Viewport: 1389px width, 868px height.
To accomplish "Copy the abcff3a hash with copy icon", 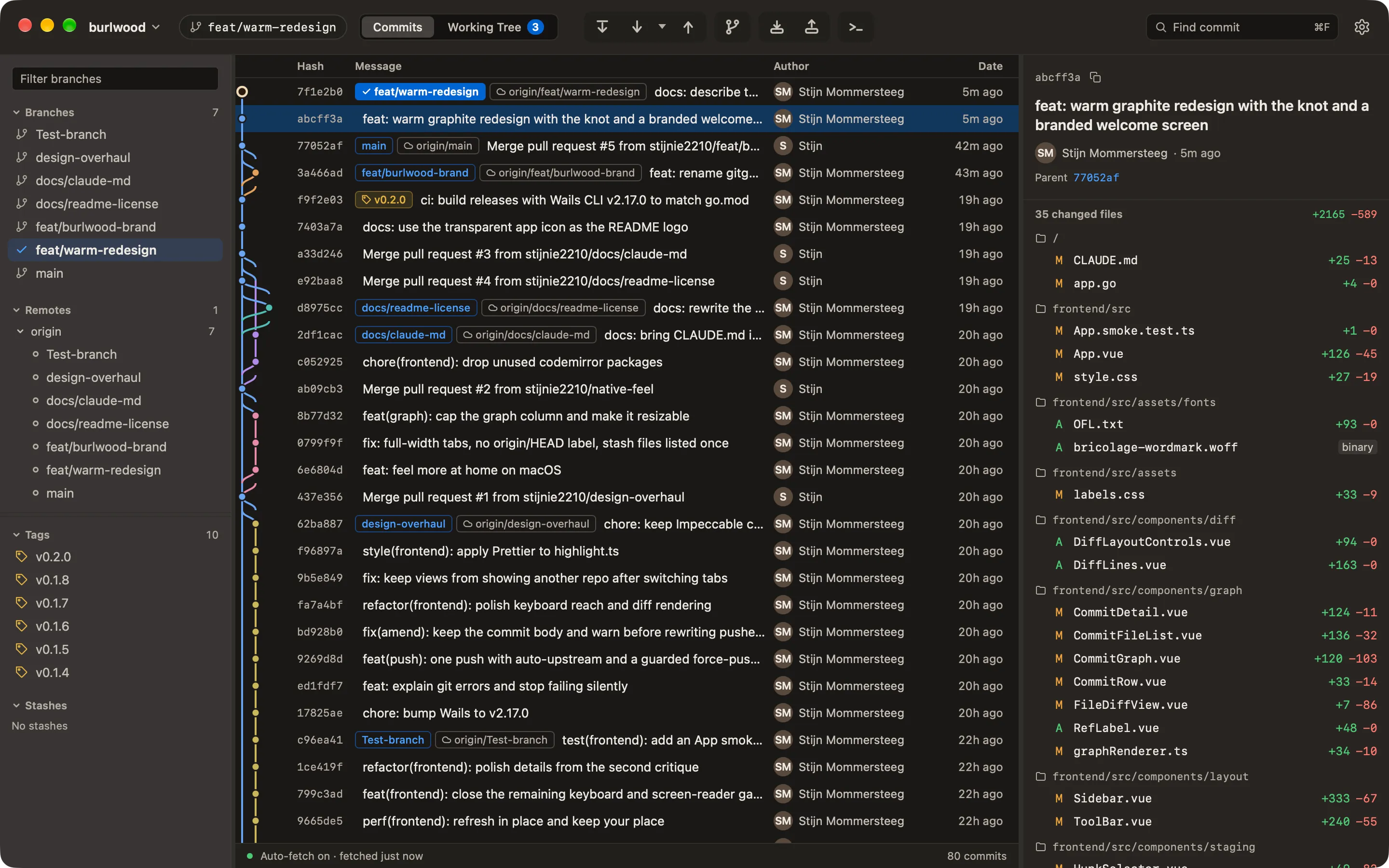I will 1095,77.
